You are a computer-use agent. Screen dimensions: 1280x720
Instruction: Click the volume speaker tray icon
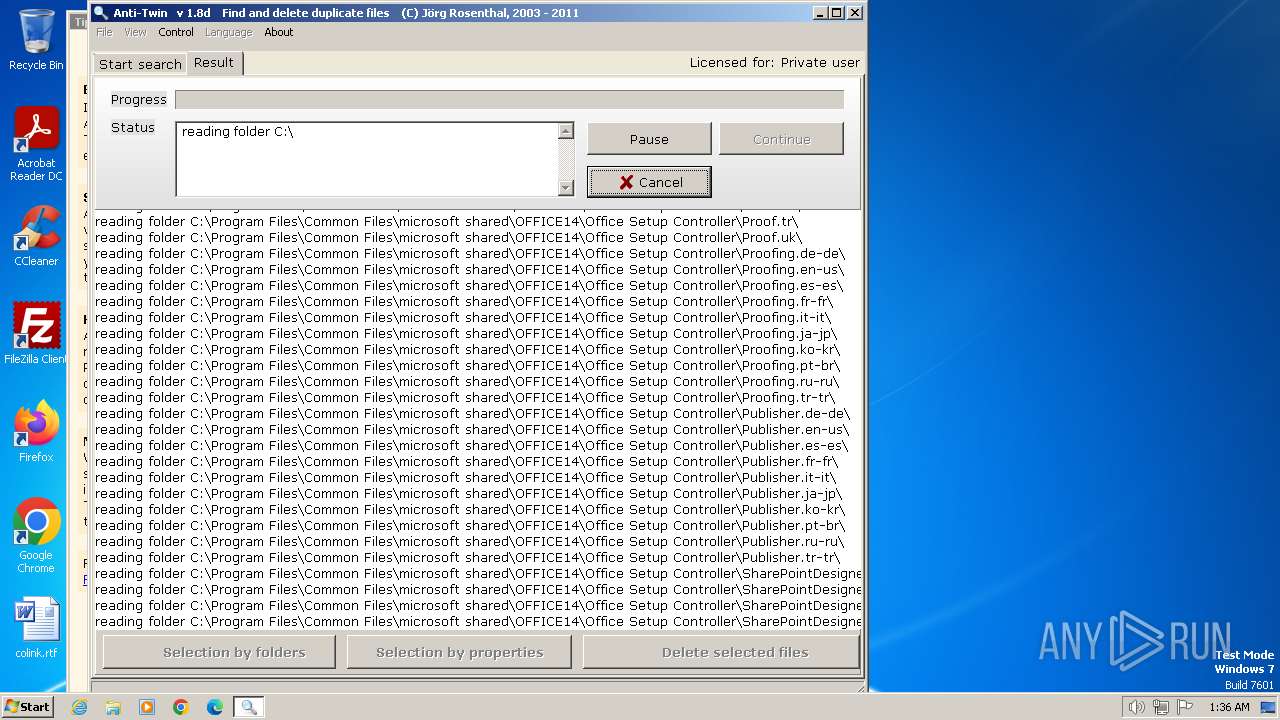point(1136,707)
